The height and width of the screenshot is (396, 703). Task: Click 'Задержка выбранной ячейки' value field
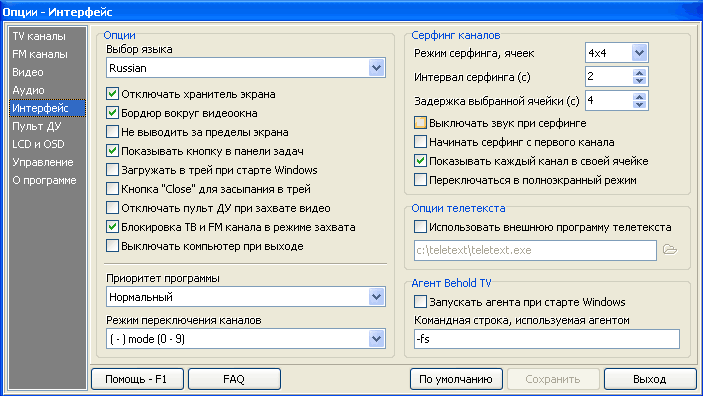pos(609,100)
